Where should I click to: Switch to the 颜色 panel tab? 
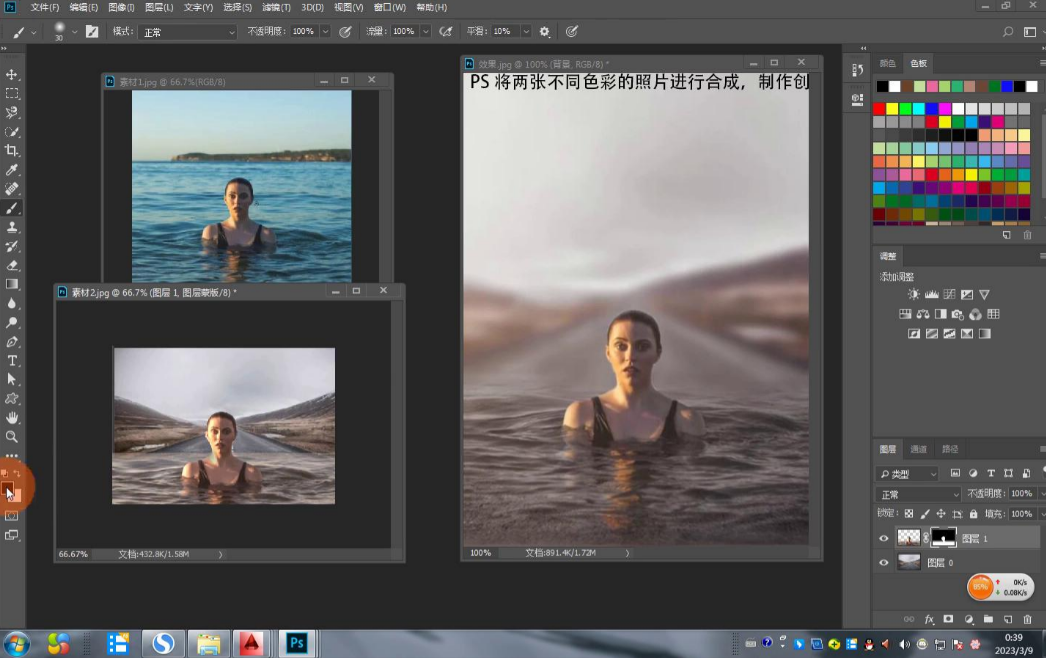click(887, 63)
